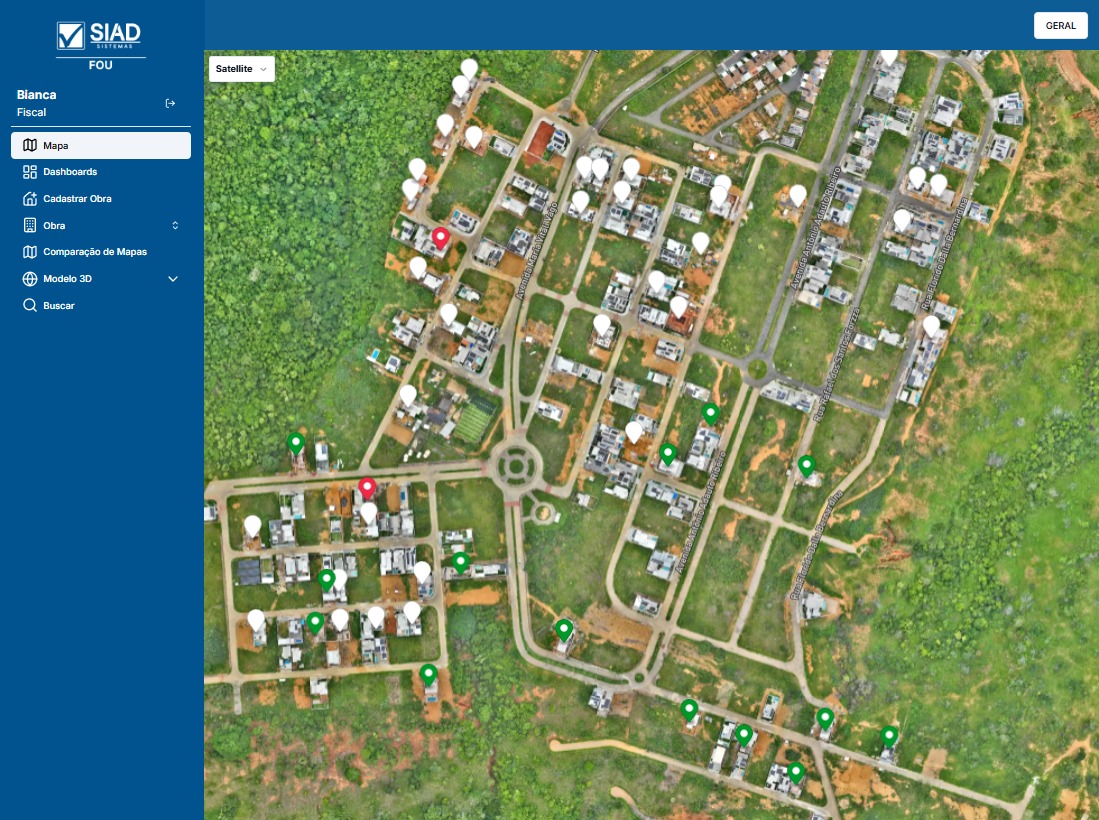Click the Mapa folded-map icon
The width and height of the screenshot is (1099, 820).
click(x=30, y=145)
